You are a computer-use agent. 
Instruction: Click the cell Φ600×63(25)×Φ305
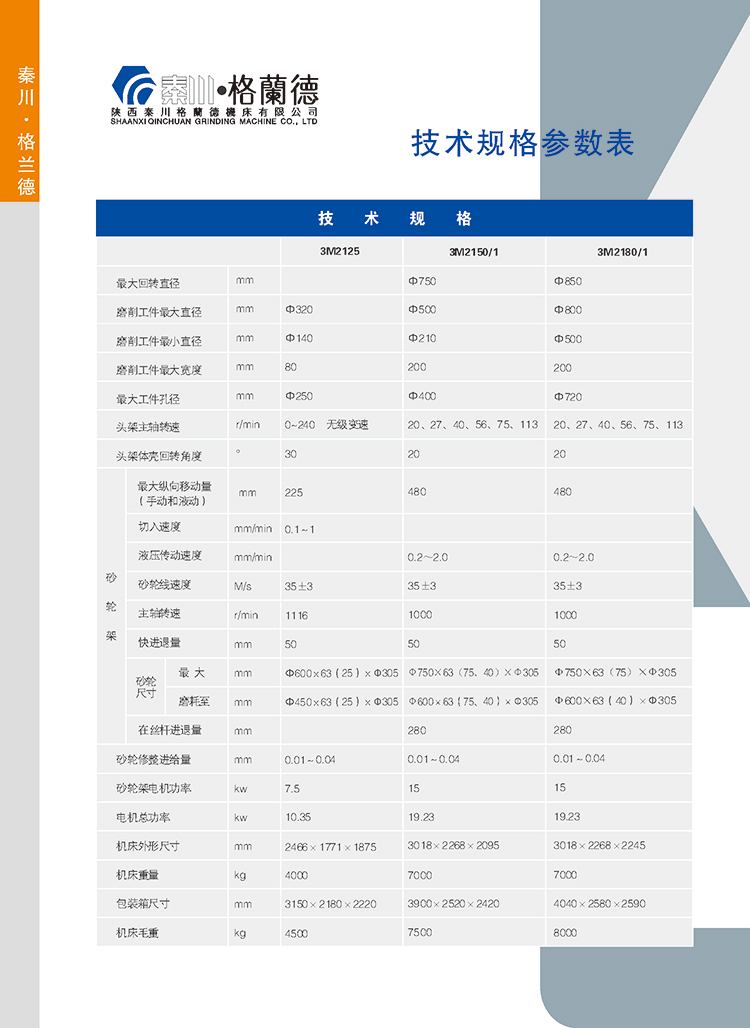click(342, 673)
